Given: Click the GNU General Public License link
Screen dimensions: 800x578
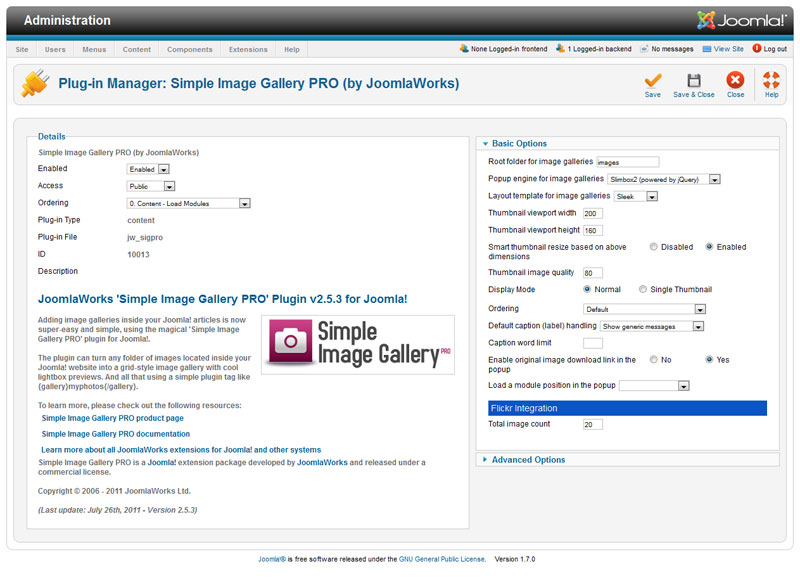Looking at the screenshot, I should 442,559.
